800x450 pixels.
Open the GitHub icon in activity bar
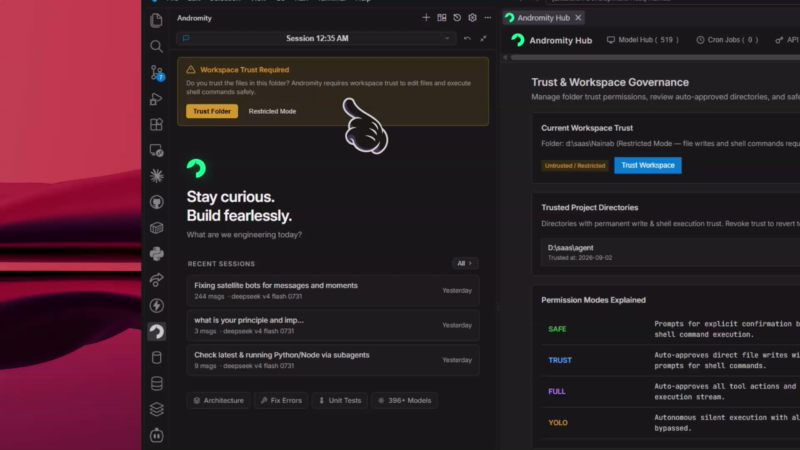click(157, 202)
